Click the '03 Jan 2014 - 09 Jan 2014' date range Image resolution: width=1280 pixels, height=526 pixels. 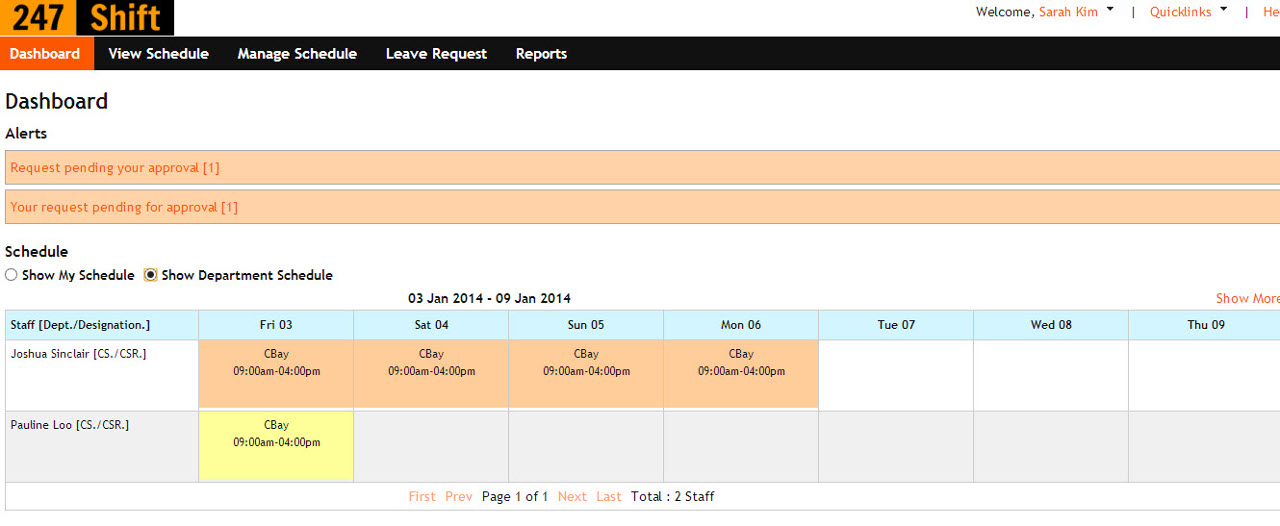click(489, 298)
